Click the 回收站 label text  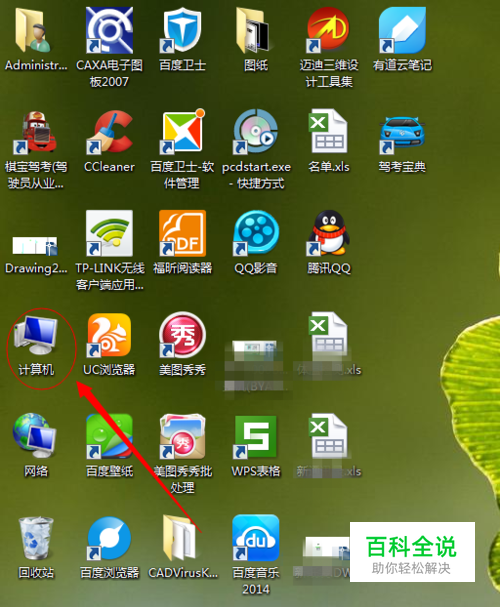tap(36, 573)
